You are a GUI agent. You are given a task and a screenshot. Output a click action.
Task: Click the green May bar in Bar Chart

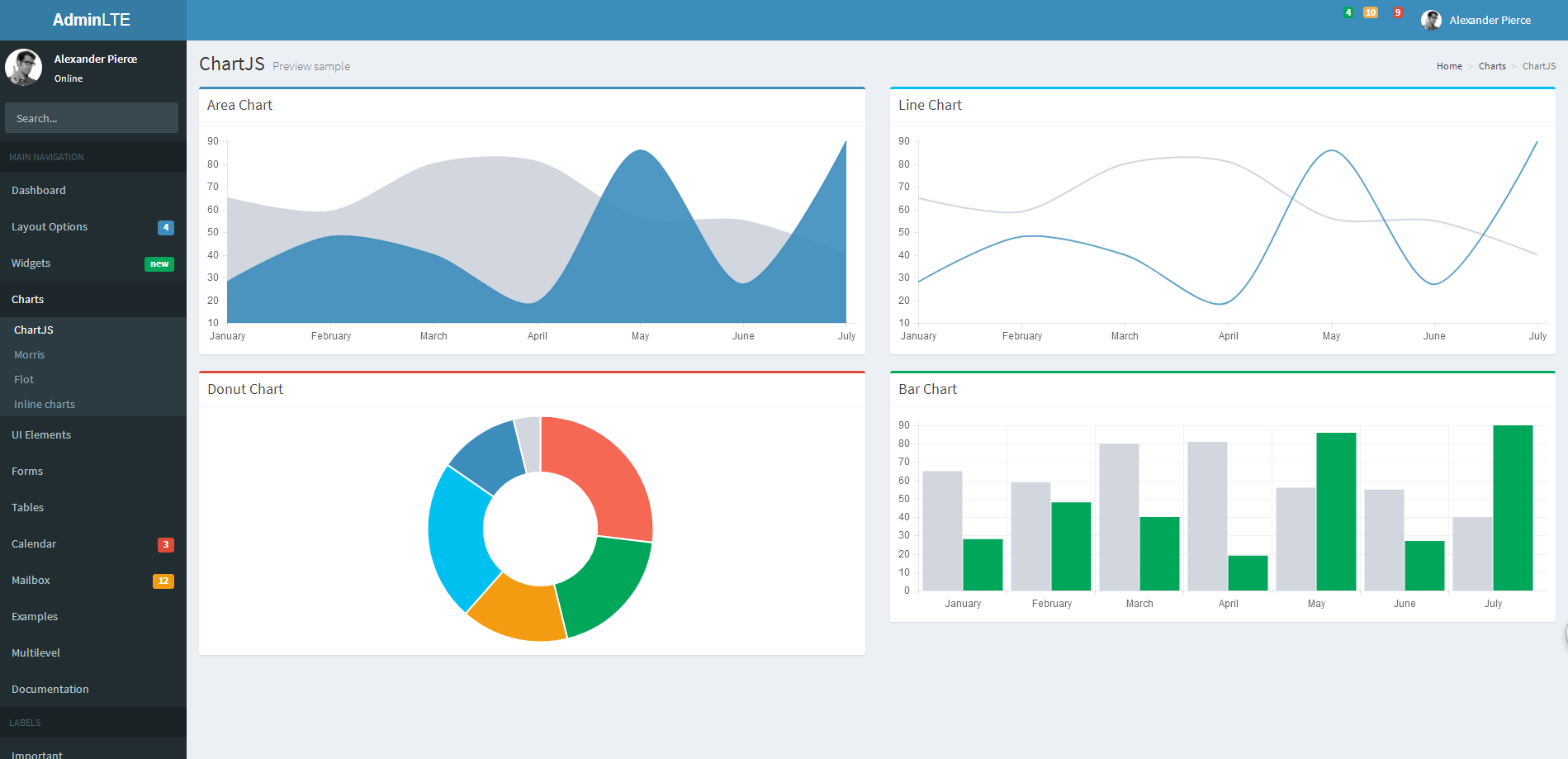pos(1336,511)
